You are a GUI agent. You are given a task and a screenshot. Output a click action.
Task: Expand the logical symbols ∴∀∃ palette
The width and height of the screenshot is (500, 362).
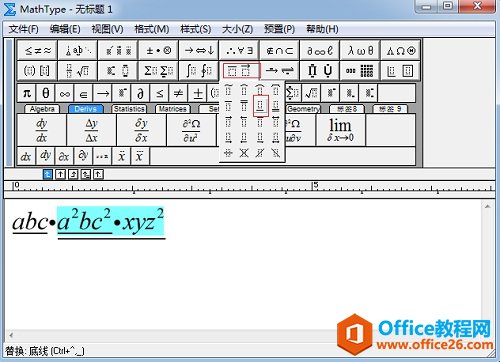click(239, 50)
